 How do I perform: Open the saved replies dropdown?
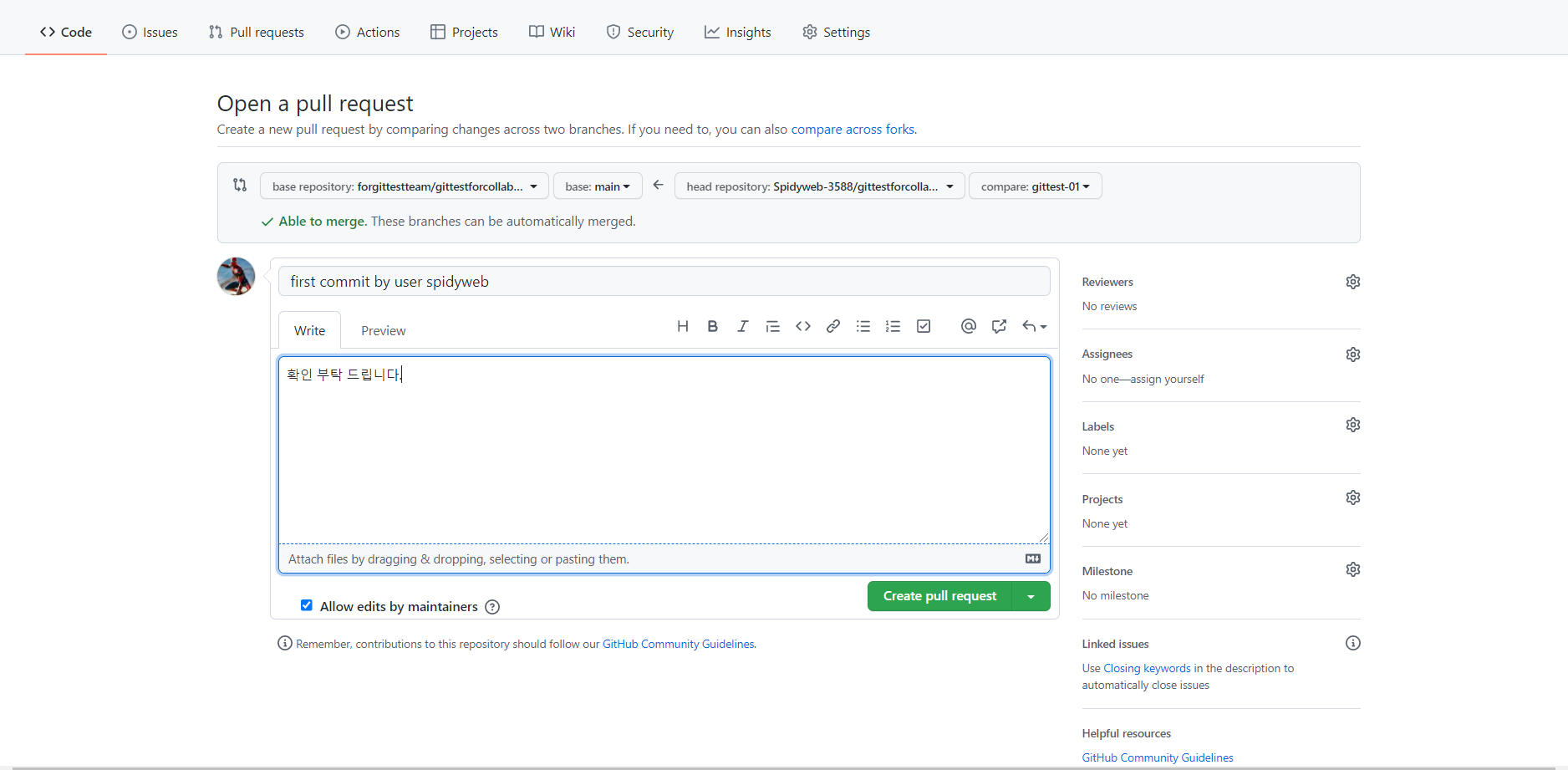pos(1035,326)
